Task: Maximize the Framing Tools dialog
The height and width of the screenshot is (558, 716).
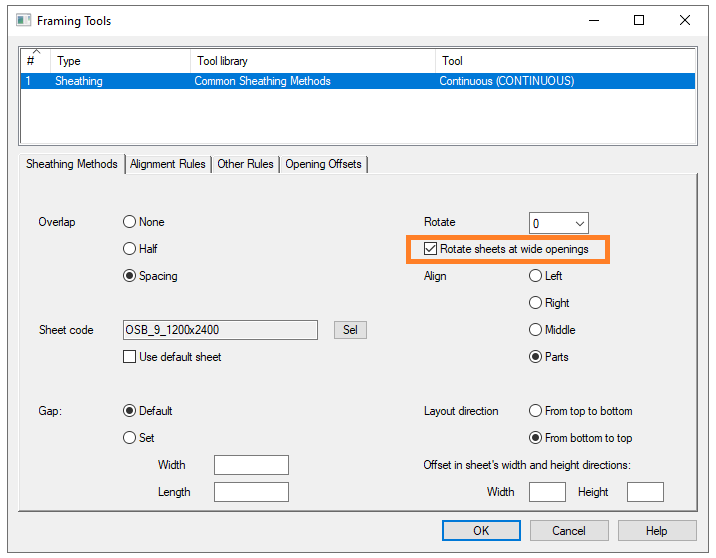Action: pos(639,20)
